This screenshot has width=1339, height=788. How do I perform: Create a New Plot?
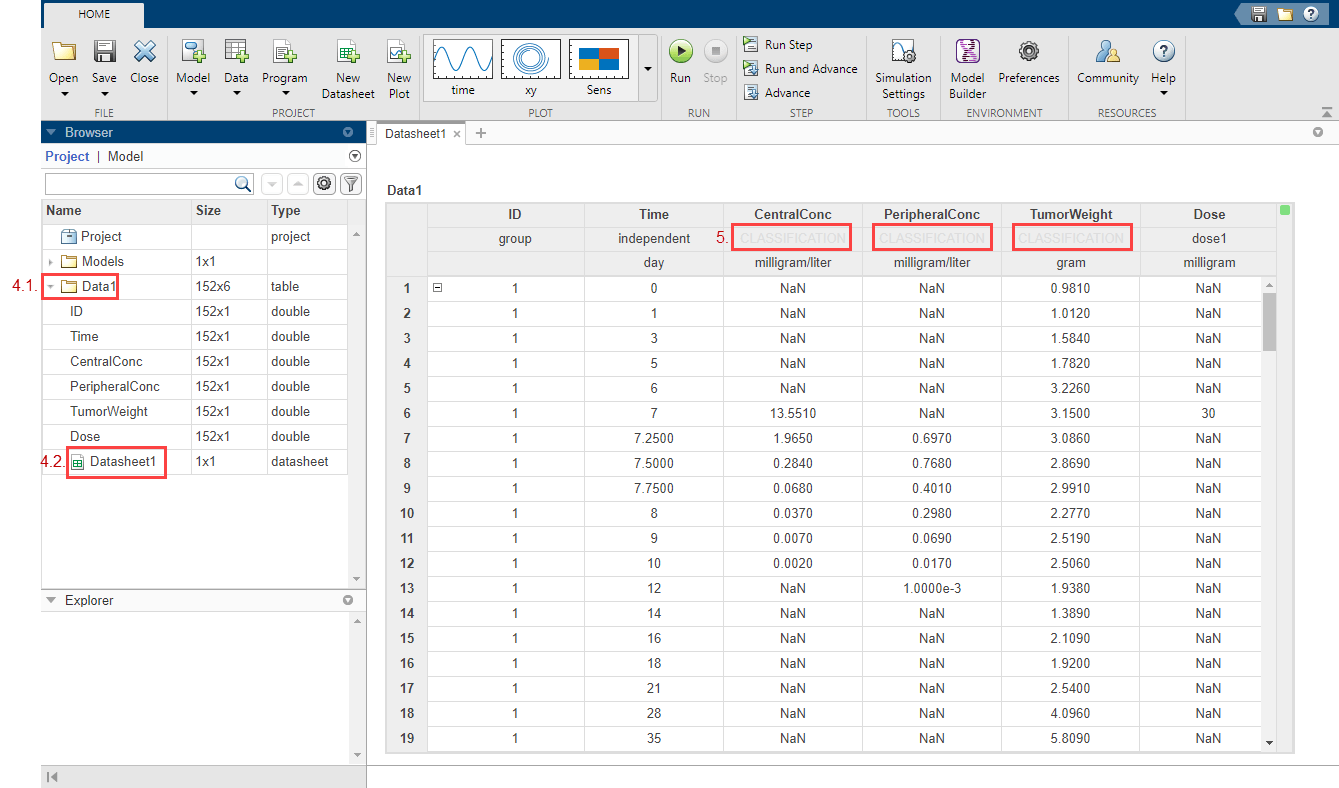(399, 53)
